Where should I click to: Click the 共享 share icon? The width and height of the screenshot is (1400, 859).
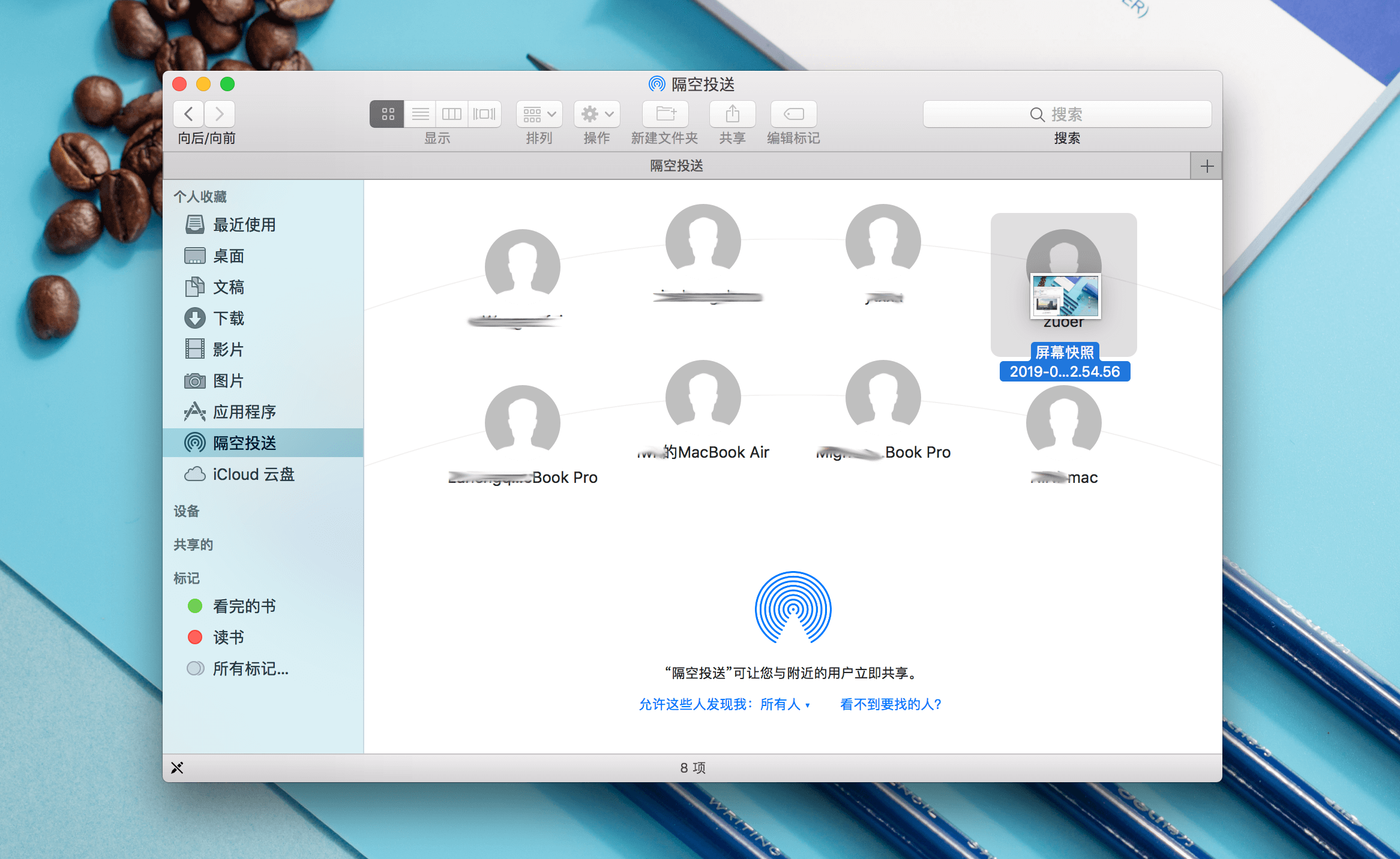732,114
